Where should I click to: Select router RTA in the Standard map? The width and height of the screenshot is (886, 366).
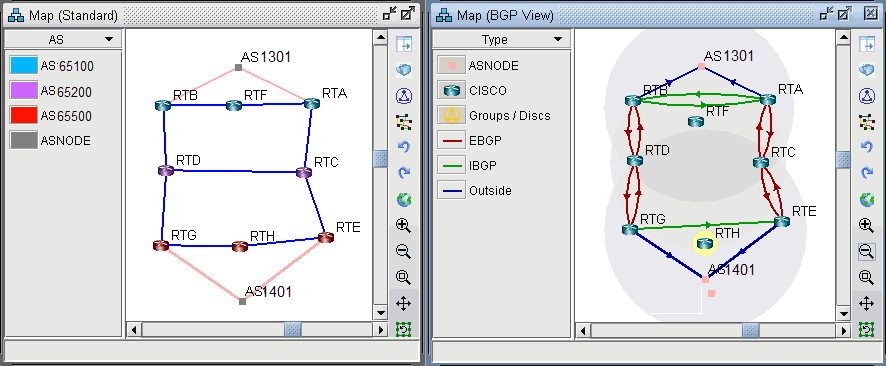311,103
